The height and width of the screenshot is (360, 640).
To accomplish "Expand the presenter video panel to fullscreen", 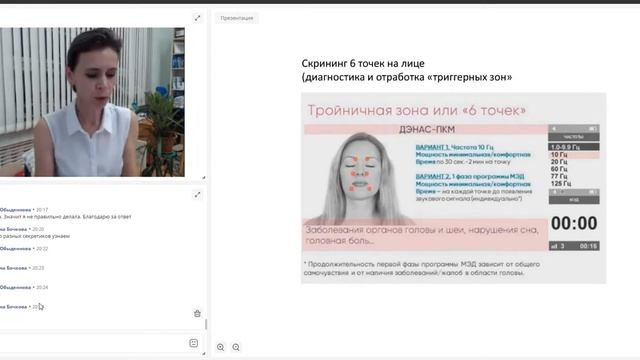I will (197, 18).
